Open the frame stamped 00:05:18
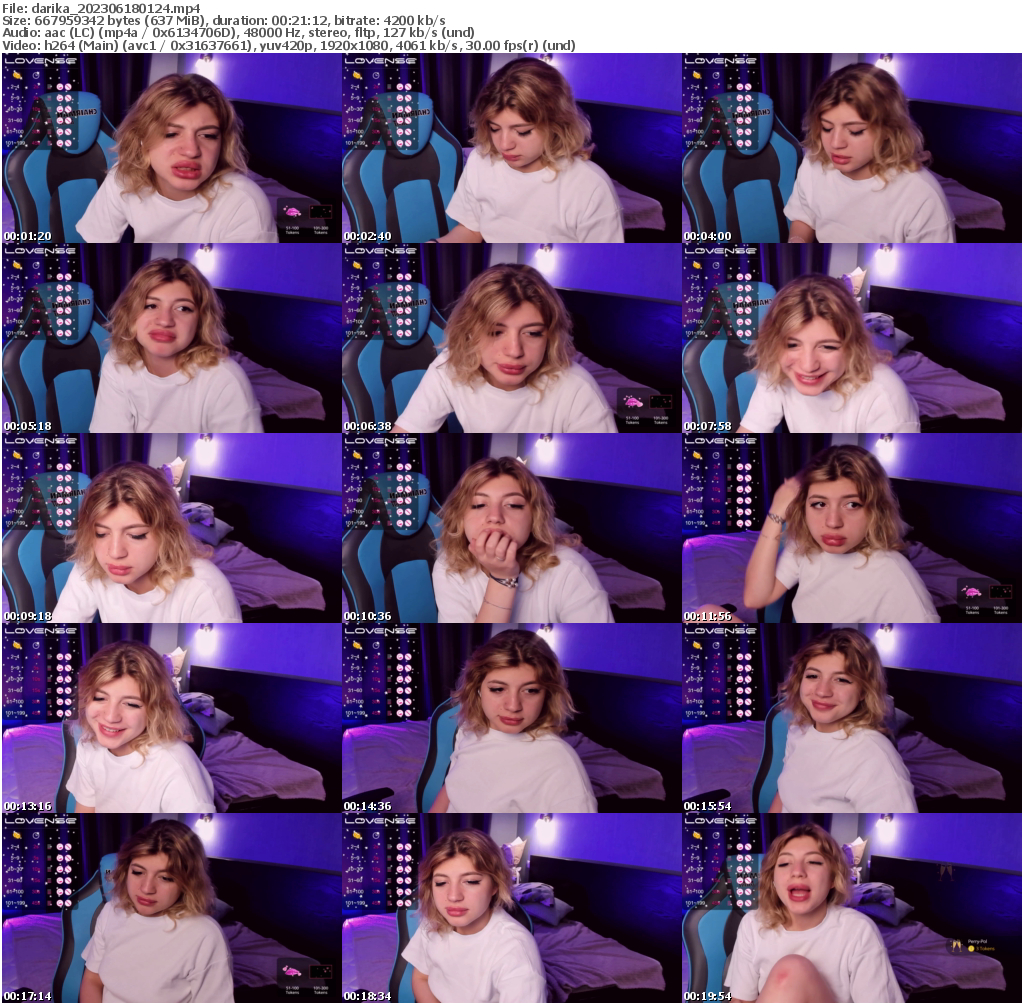The height and width of the screenshot is (1003, 1024). [171, 338]
